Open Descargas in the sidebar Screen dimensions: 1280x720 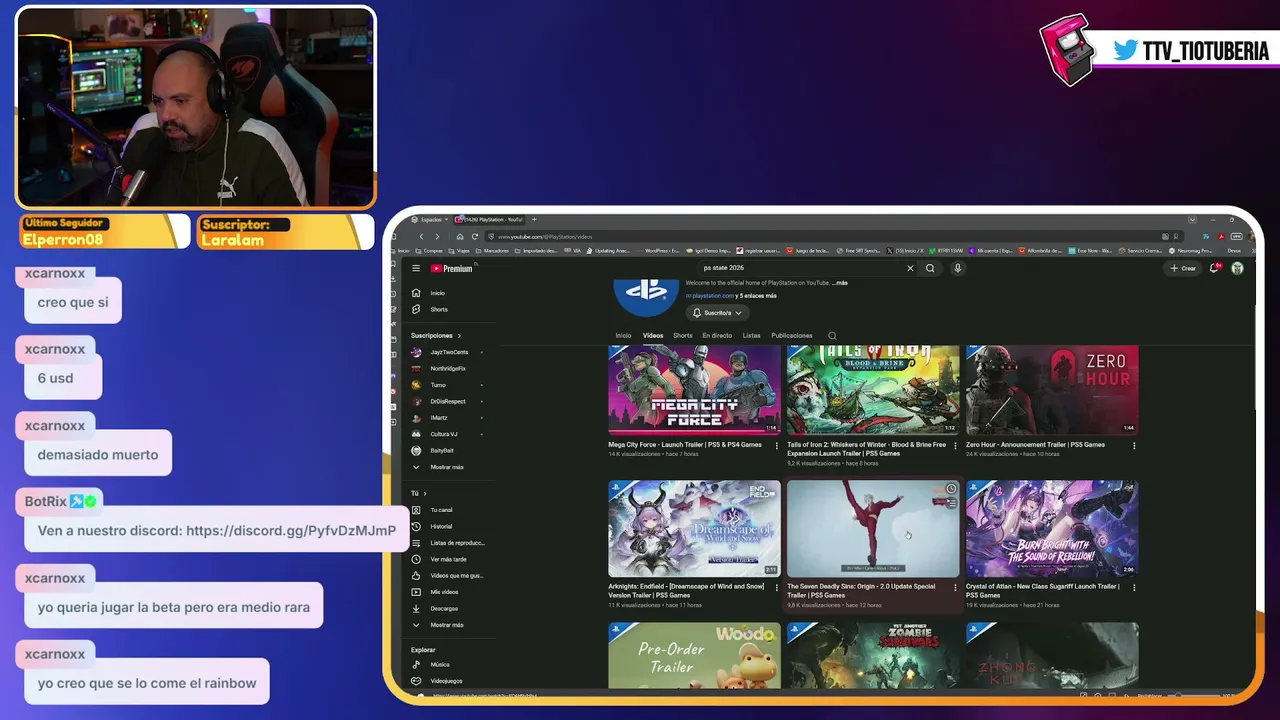(444, 608)
